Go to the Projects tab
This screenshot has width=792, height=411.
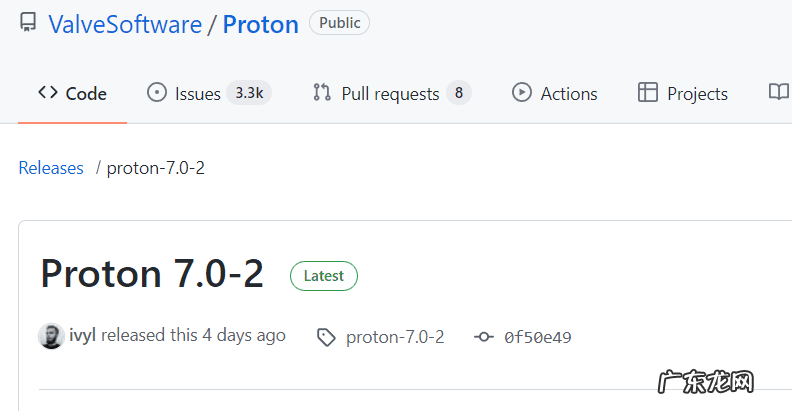(x=697, y=93)
